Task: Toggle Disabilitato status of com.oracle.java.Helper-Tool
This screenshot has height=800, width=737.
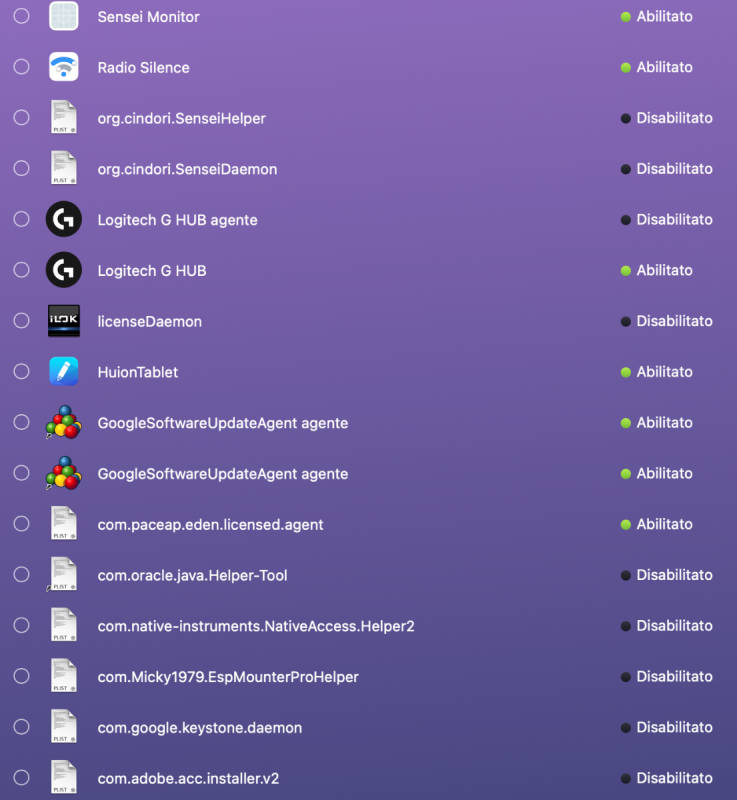Action: pyautogui.click(x=667, y=574)
